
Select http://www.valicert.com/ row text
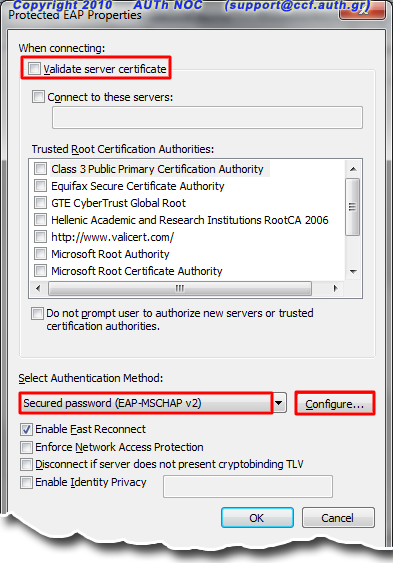point(113,237)
